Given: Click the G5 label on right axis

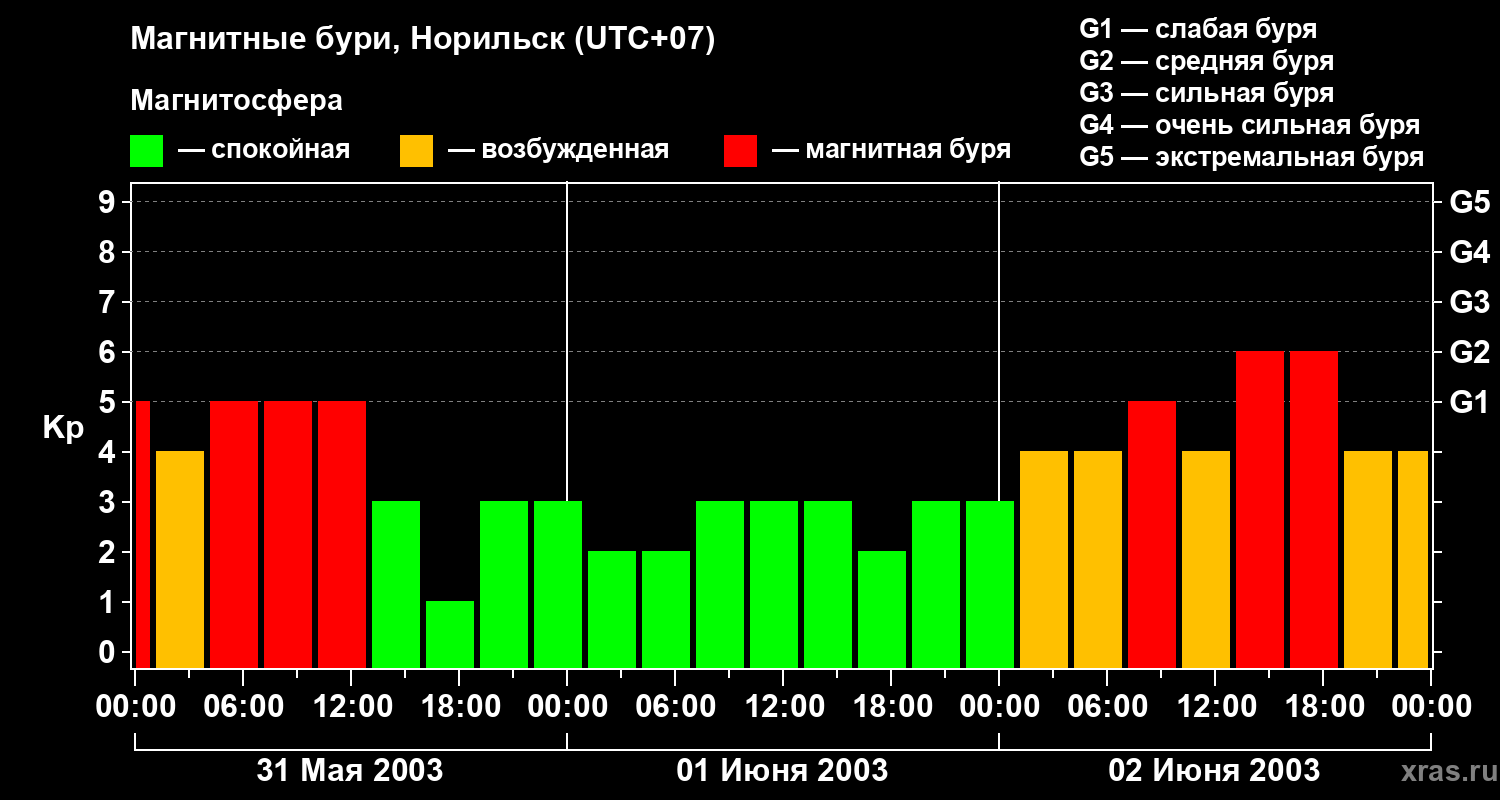Looking at the screenshot, I should tap(1470, 203).
